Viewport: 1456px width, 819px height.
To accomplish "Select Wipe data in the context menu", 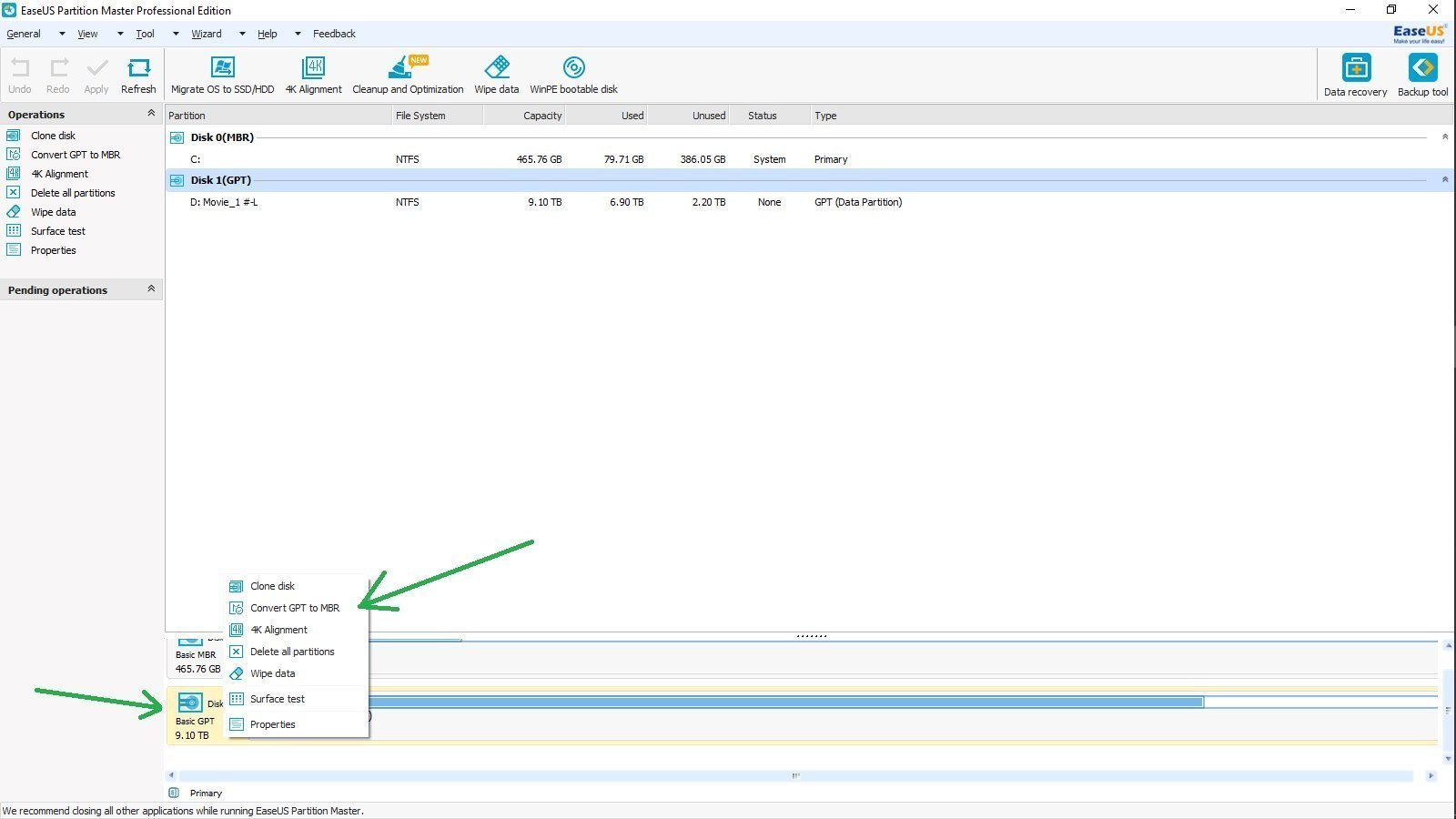I will 296,673.
